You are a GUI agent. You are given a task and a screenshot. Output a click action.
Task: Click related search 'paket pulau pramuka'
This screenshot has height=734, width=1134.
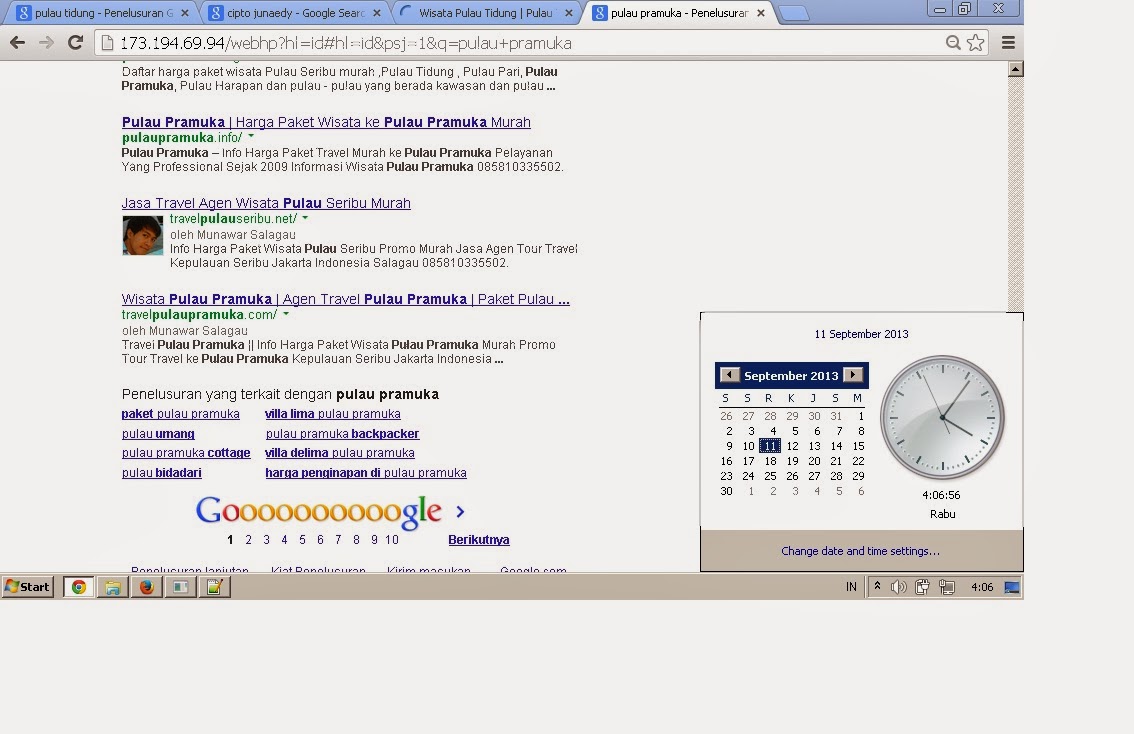point(180,414)
